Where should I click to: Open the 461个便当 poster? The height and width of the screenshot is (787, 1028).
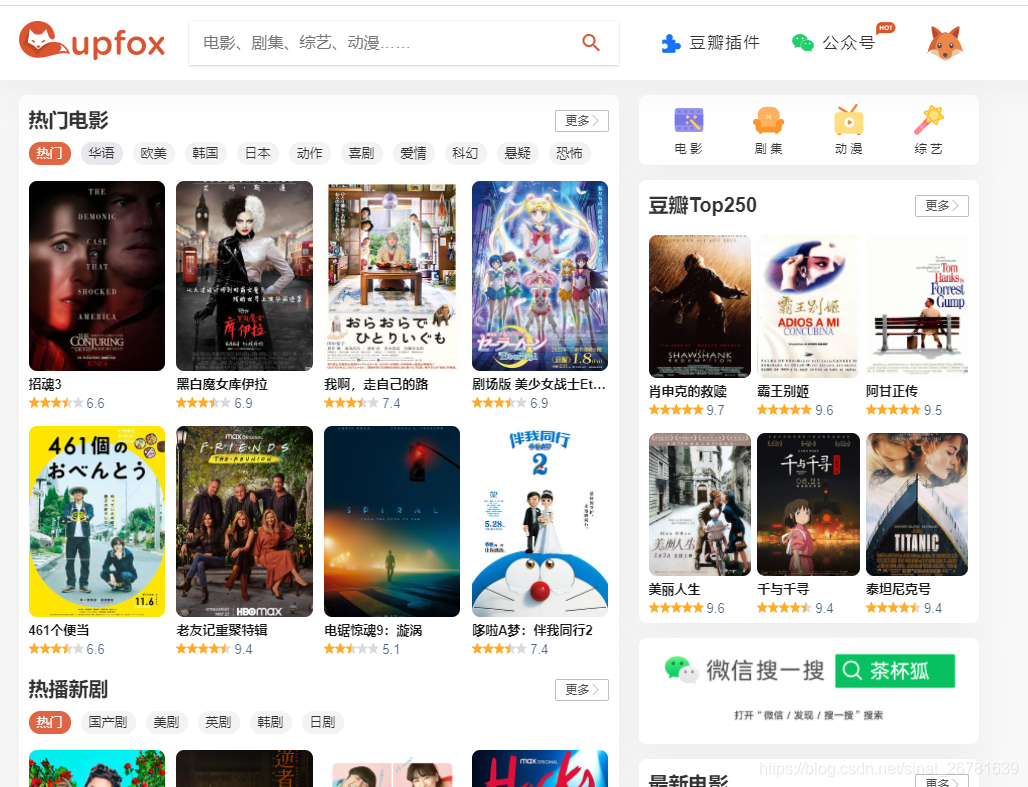pyautogui.click(x=97, y=521)
